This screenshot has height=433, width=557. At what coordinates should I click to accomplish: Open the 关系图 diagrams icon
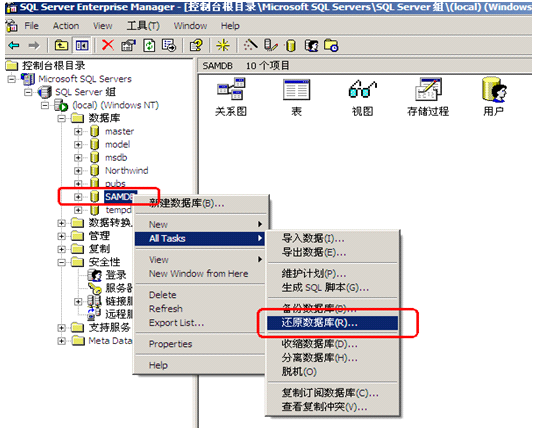(231, 89)
